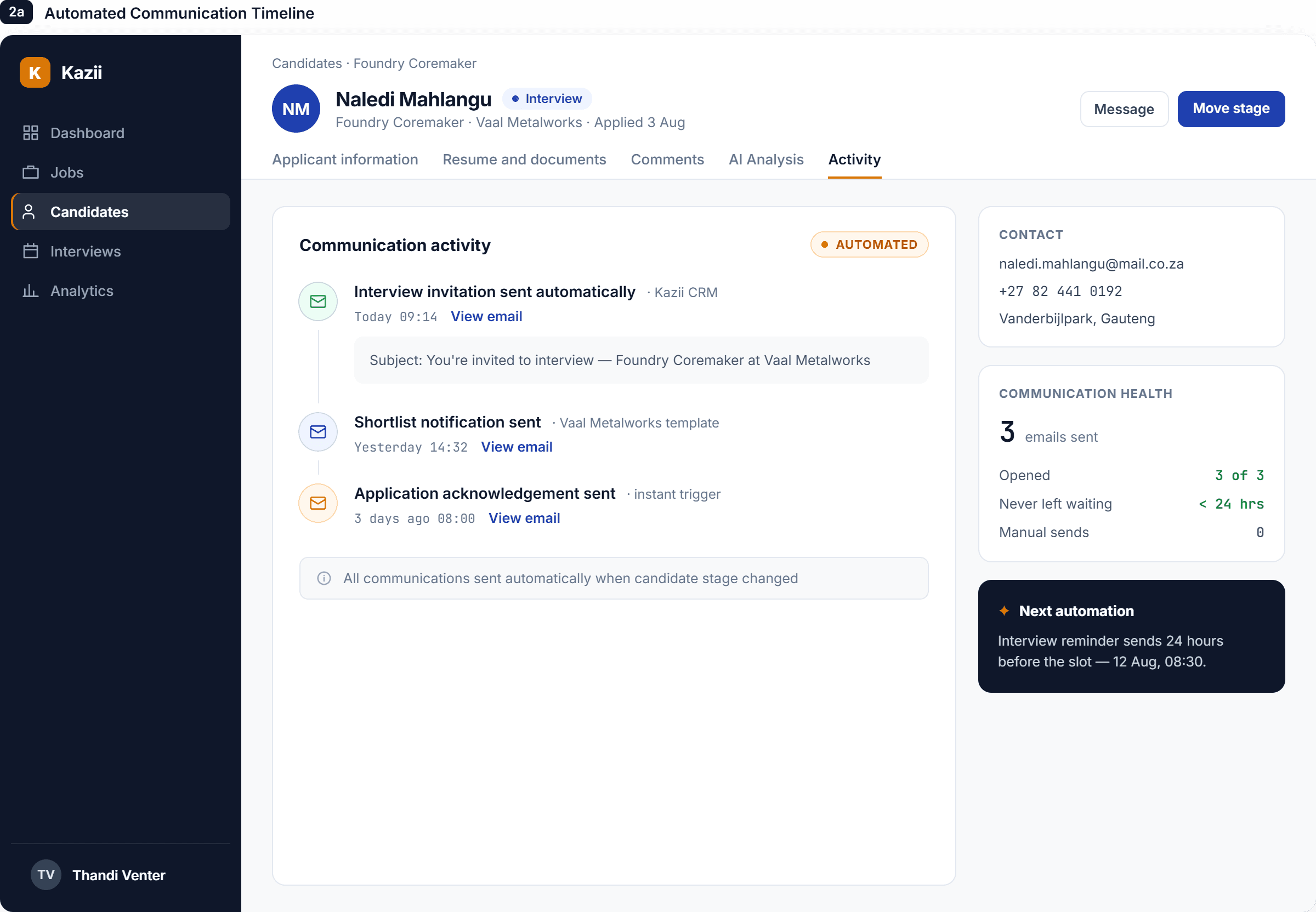
Task: Switch to the Comments tab
Action: (x=667, y=159)
